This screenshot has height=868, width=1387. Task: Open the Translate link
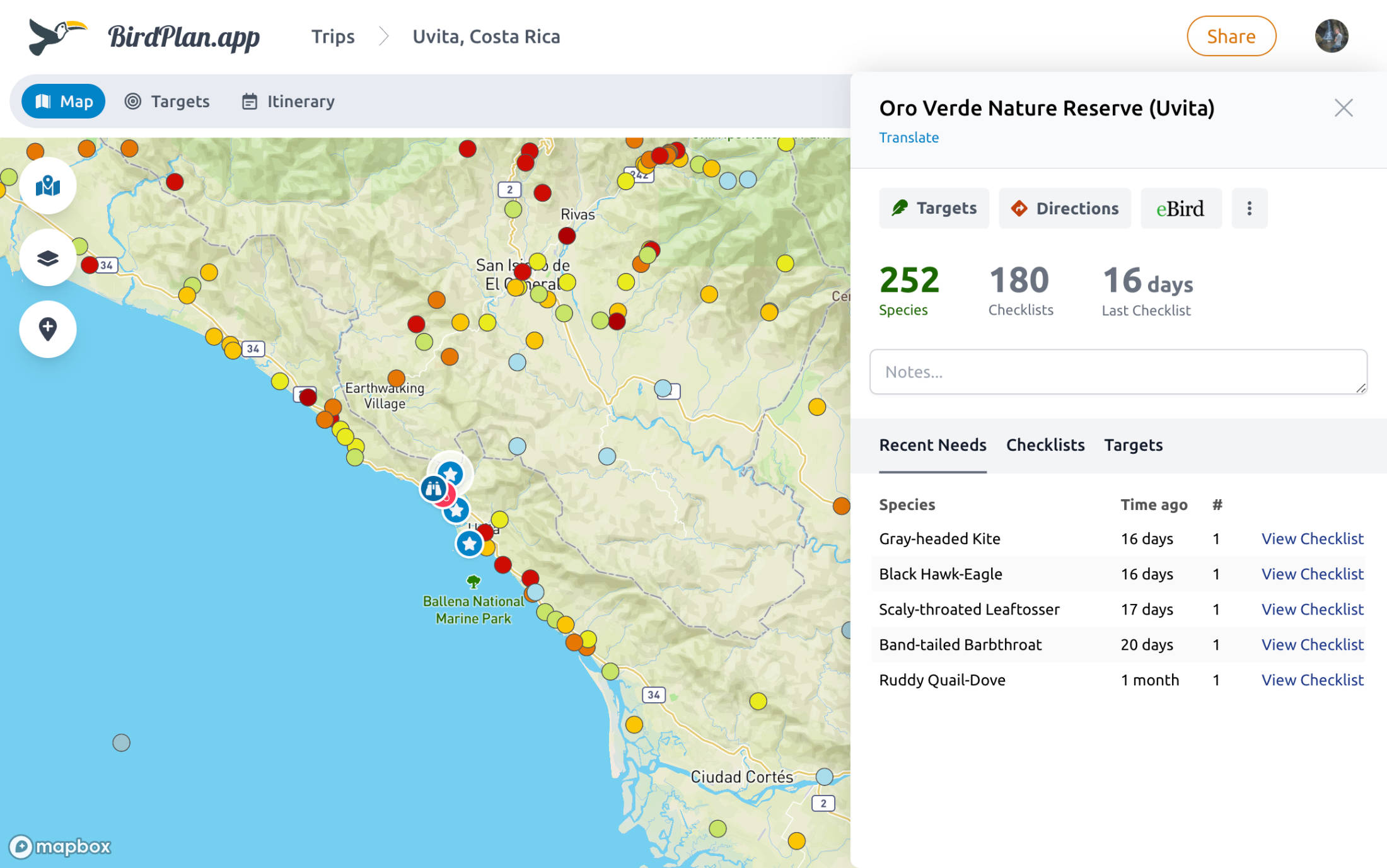(x=908, y=137)
